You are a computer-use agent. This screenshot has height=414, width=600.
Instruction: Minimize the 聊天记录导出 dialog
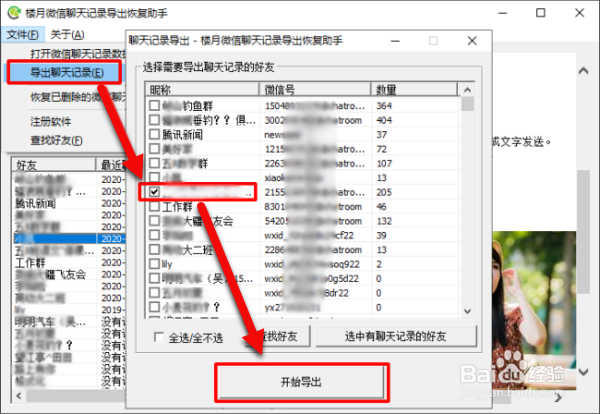(x=395, y=41)
